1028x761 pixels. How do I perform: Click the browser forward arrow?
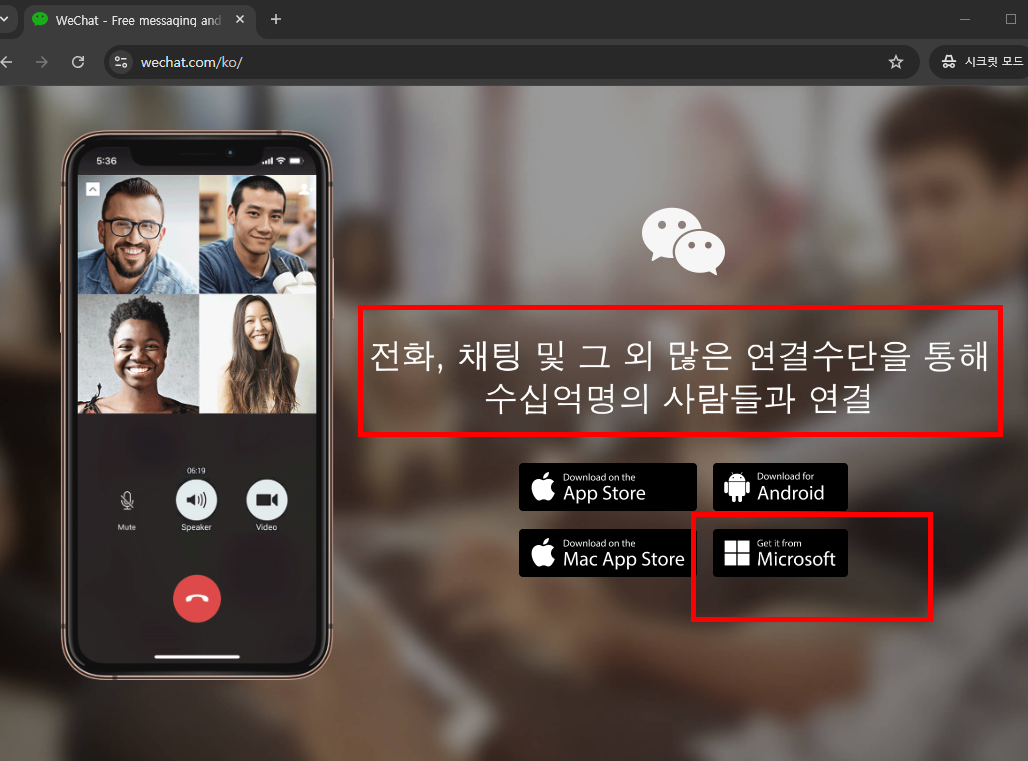pos(42,62)
